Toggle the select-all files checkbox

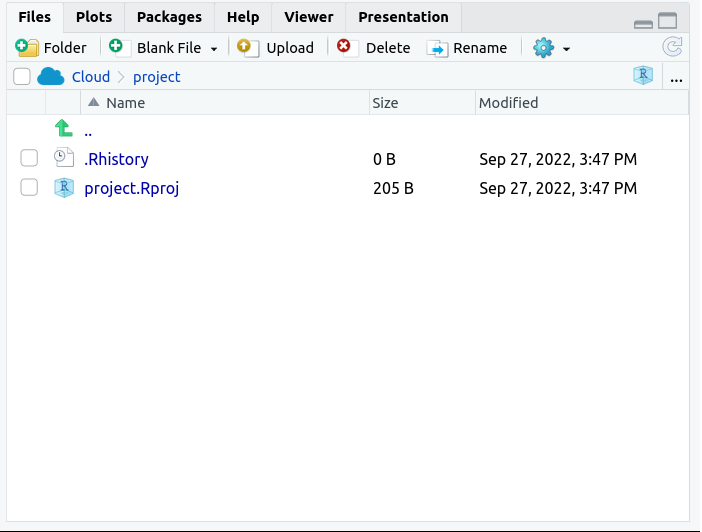coord(22,77)
